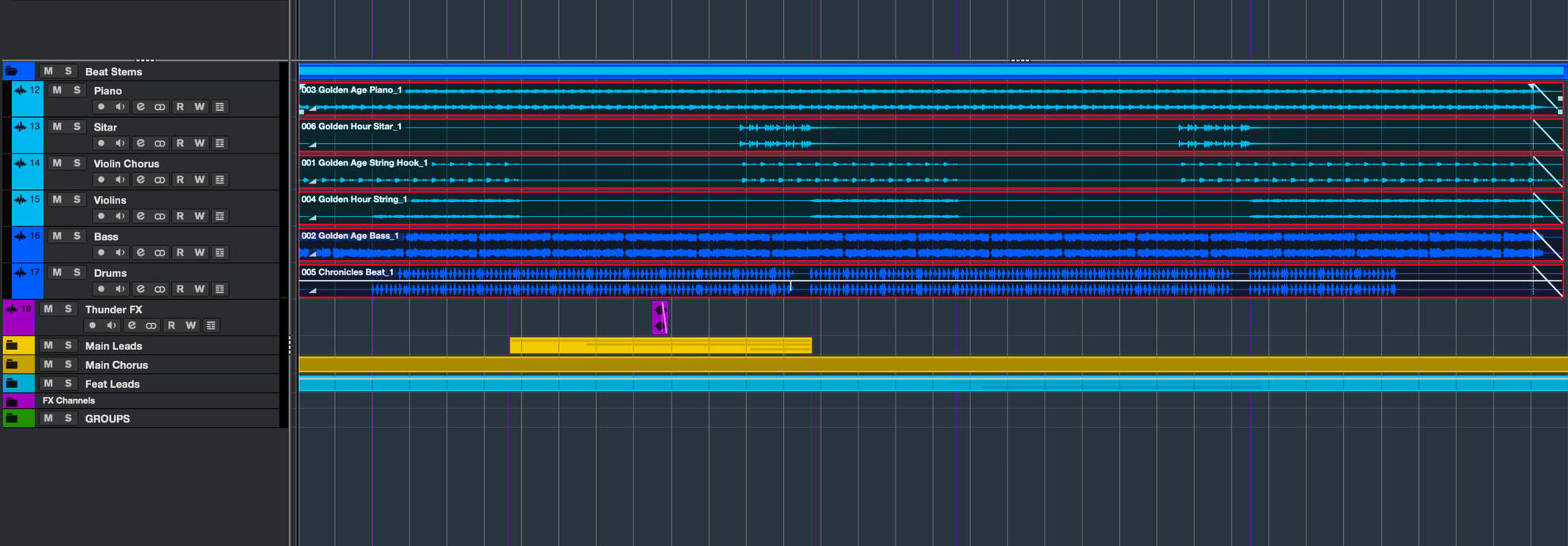This screenshot has width=1568, height=546.
Task: Click the Beat Stems folder name
Action: click(x=113, y=72)
